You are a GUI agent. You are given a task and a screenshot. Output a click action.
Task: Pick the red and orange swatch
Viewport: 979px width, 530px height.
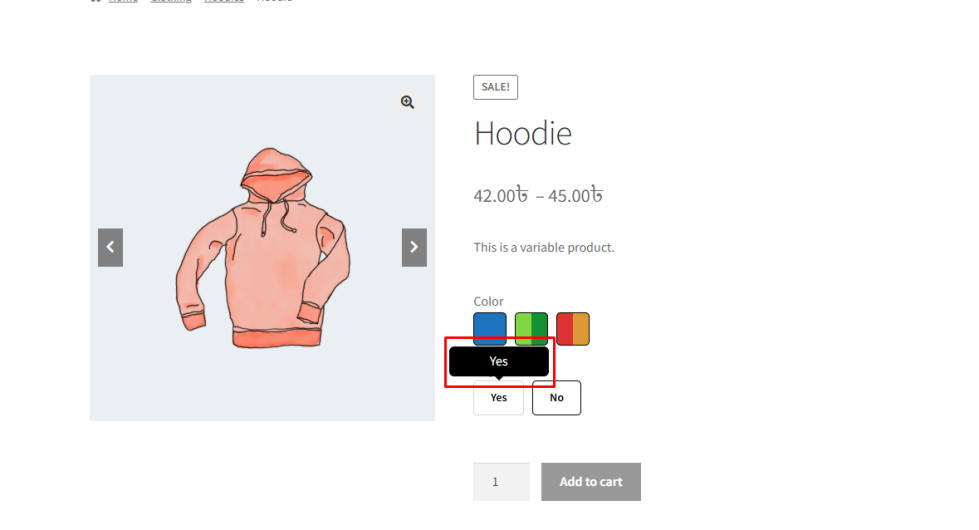point(573,328)
